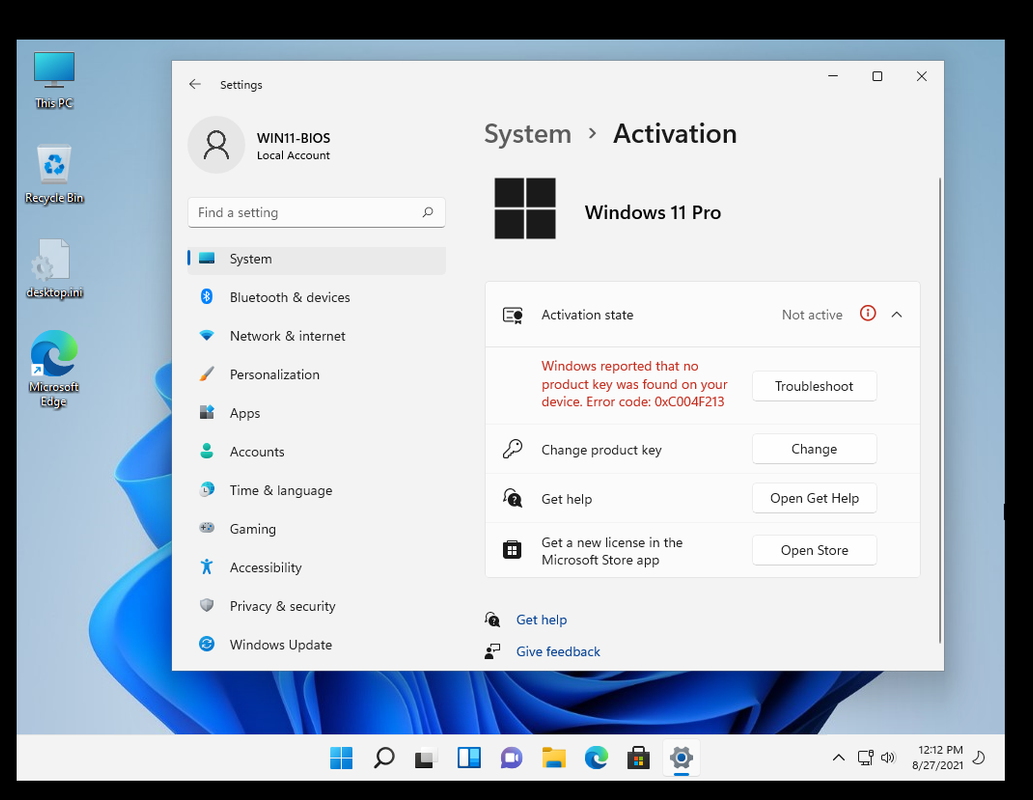
Task: Select Microsoft Edge desktop shortcut
Action: pyautogui.click(x=54, y=369)
